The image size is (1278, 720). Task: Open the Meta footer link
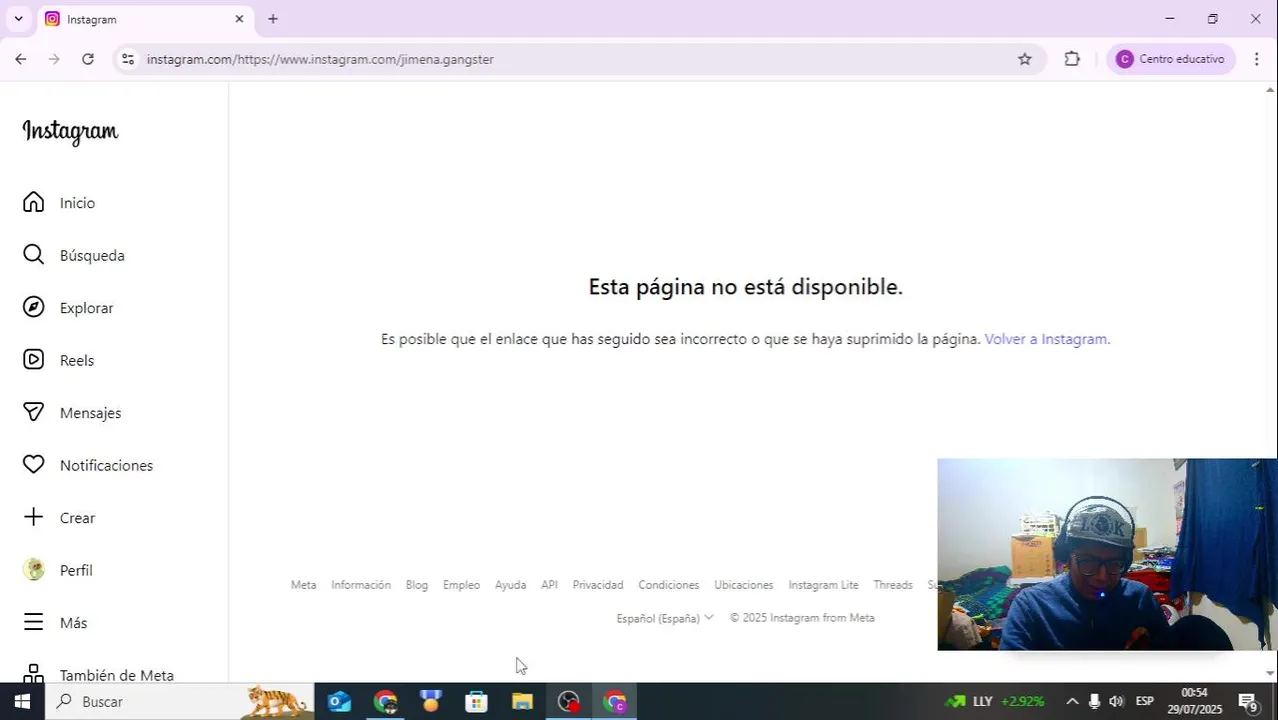coord(303,585)
